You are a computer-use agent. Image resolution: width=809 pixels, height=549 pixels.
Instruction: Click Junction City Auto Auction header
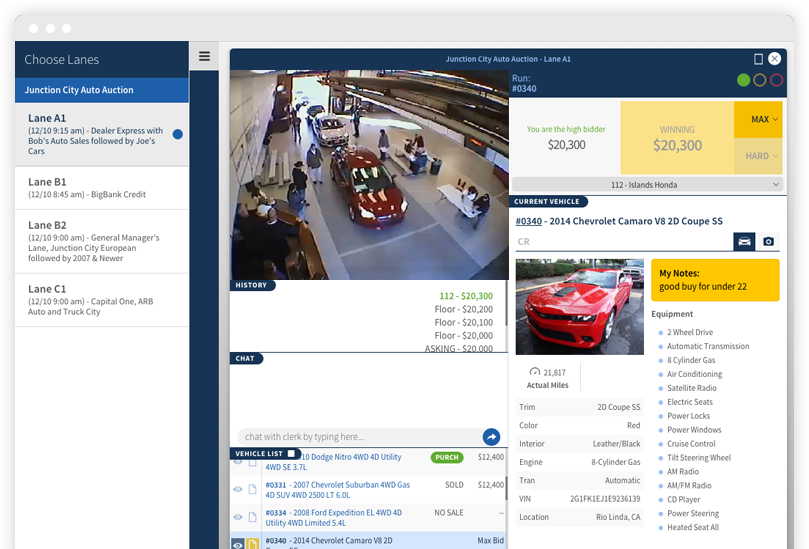pos(102,90)
